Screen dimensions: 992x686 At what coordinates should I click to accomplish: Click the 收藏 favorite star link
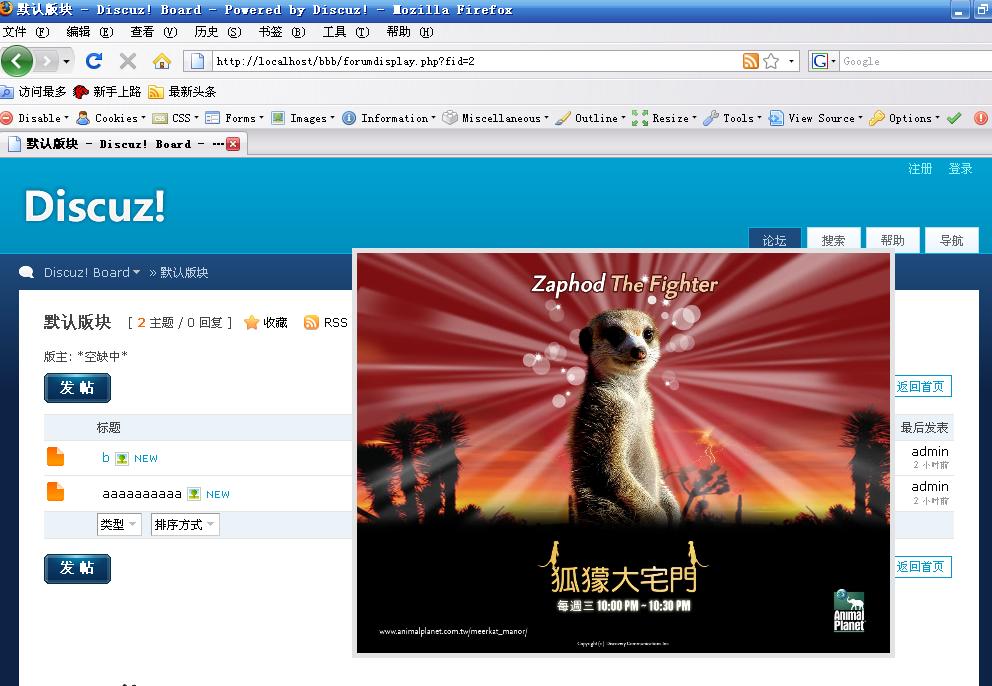266,323
